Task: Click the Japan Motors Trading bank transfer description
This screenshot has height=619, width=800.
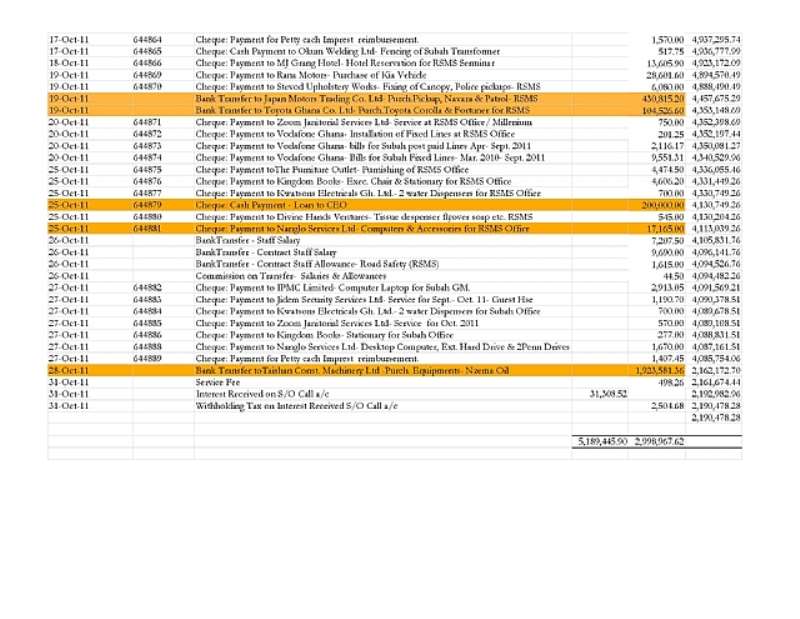Action: pyautogui.click(x=366, y=98)
